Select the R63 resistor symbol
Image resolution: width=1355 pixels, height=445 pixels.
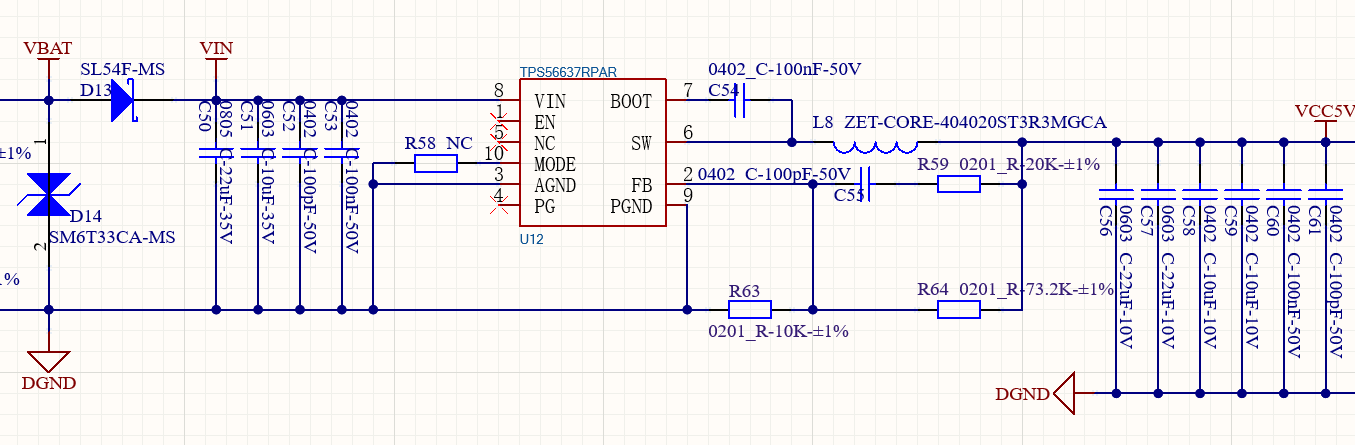[x=749, y=310]
